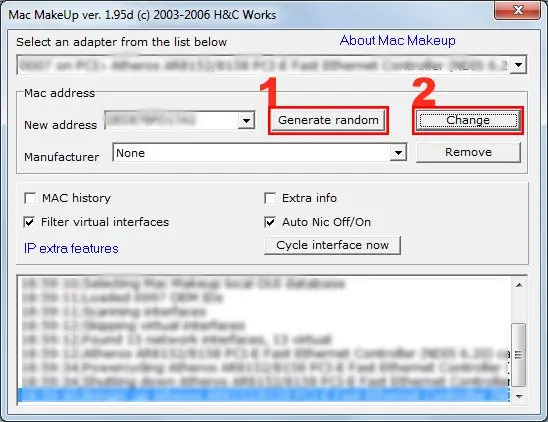The height and width of the screenshot is (422, 548).
Task: Close the Mac MakeUp window
Action: (519, 10)
